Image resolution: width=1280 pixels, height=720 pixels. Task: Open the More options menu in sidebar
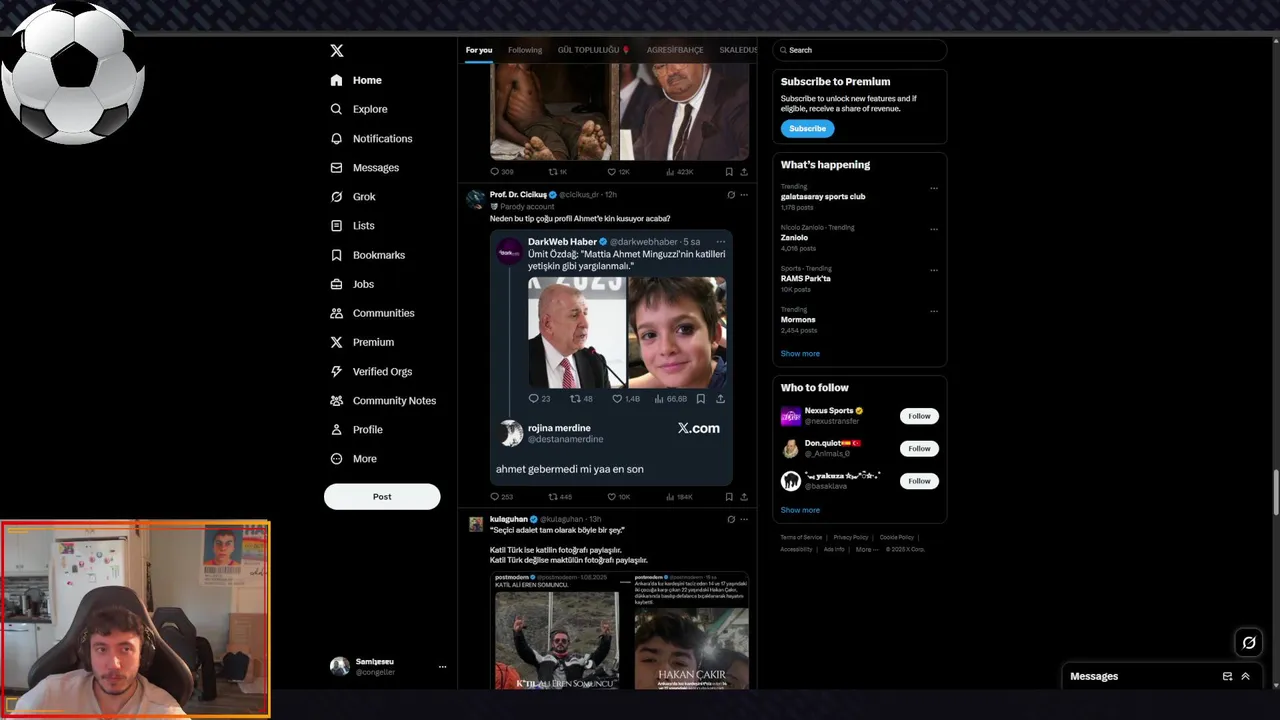(x=354, y=459)
